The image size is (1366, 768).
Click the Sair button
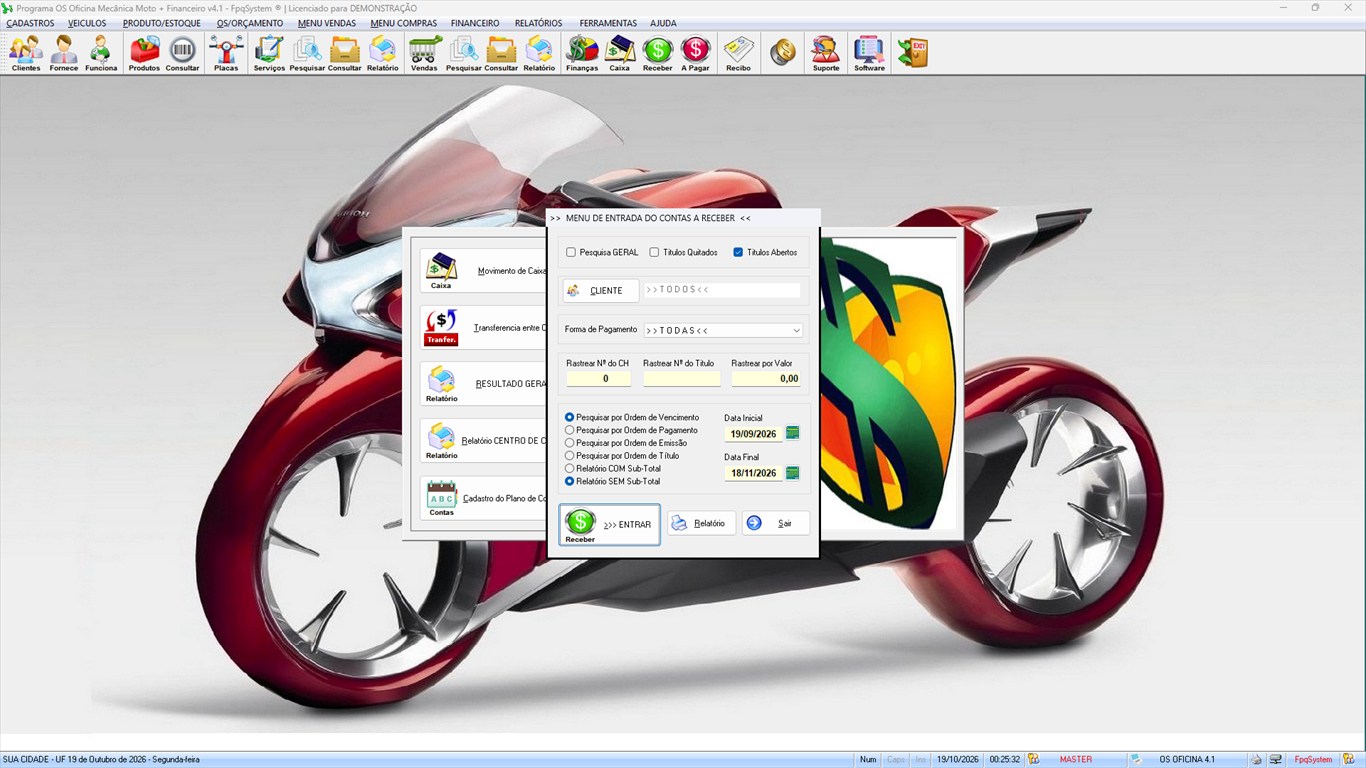776,523
